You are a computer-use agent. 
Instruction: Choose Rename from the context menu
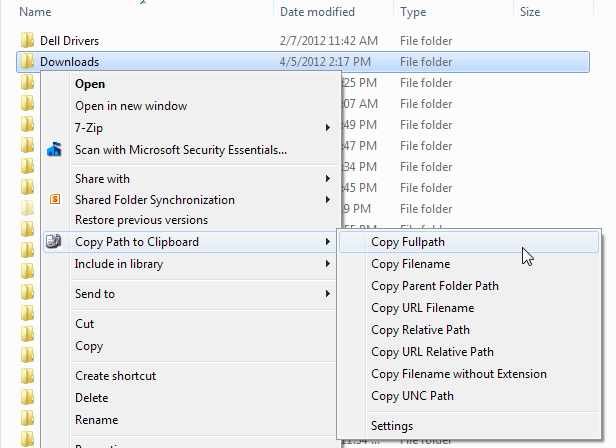click(97, 420)
